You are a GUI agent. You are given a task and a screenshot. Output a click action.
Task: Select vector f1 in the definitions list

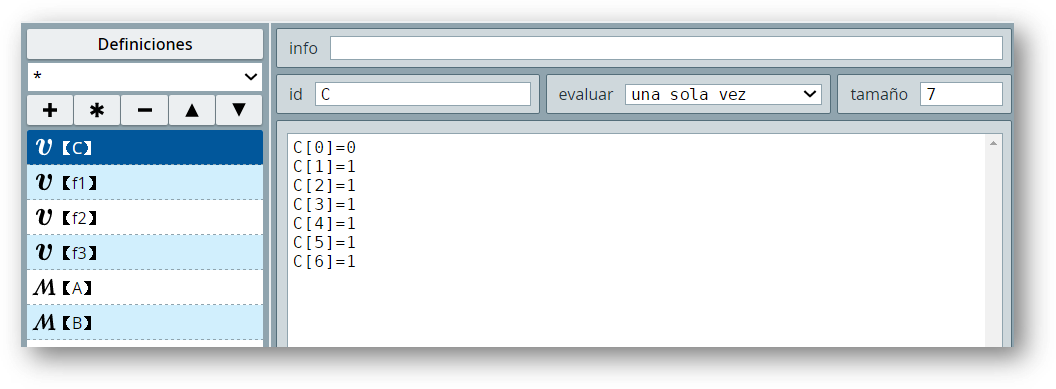click(x=145, y=182)
